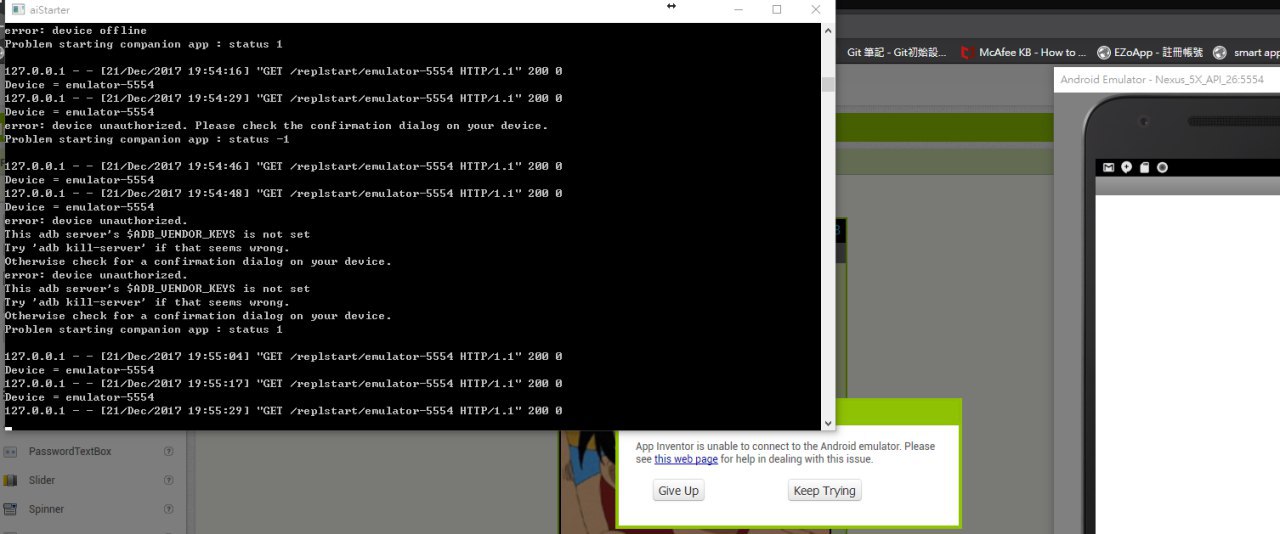The height and width of the screenshot is (534, 1280).
Task: Click the console vertical scrollbar thumb
Action: click(827, 85)
